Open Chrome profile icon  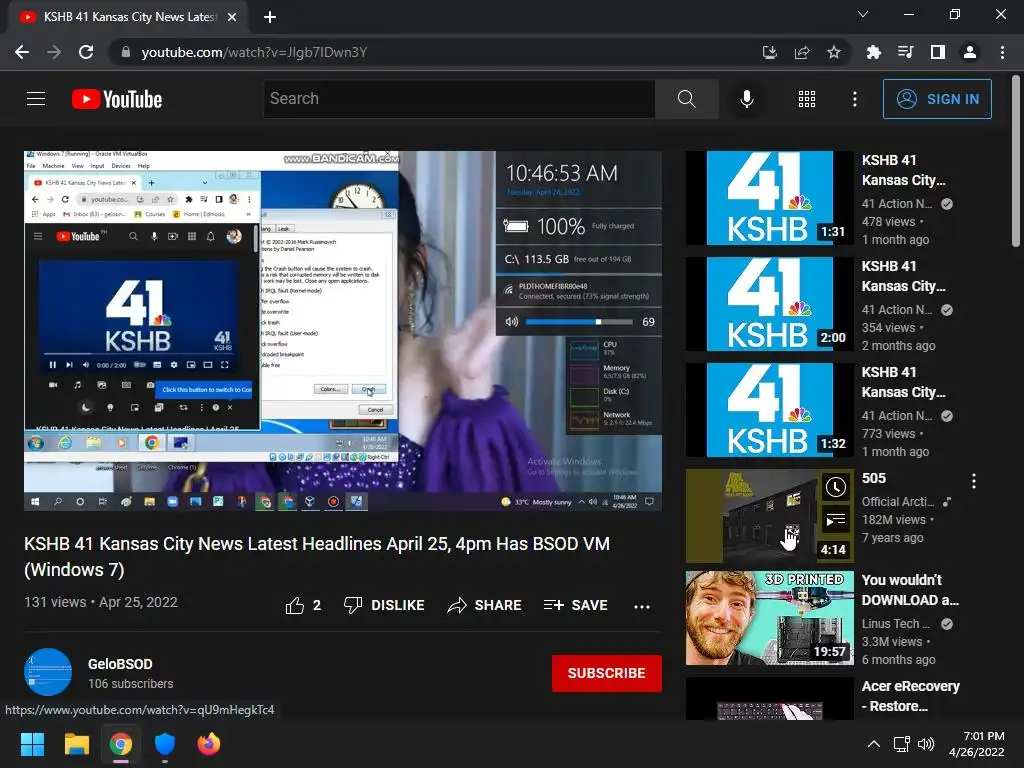(970, 52)
